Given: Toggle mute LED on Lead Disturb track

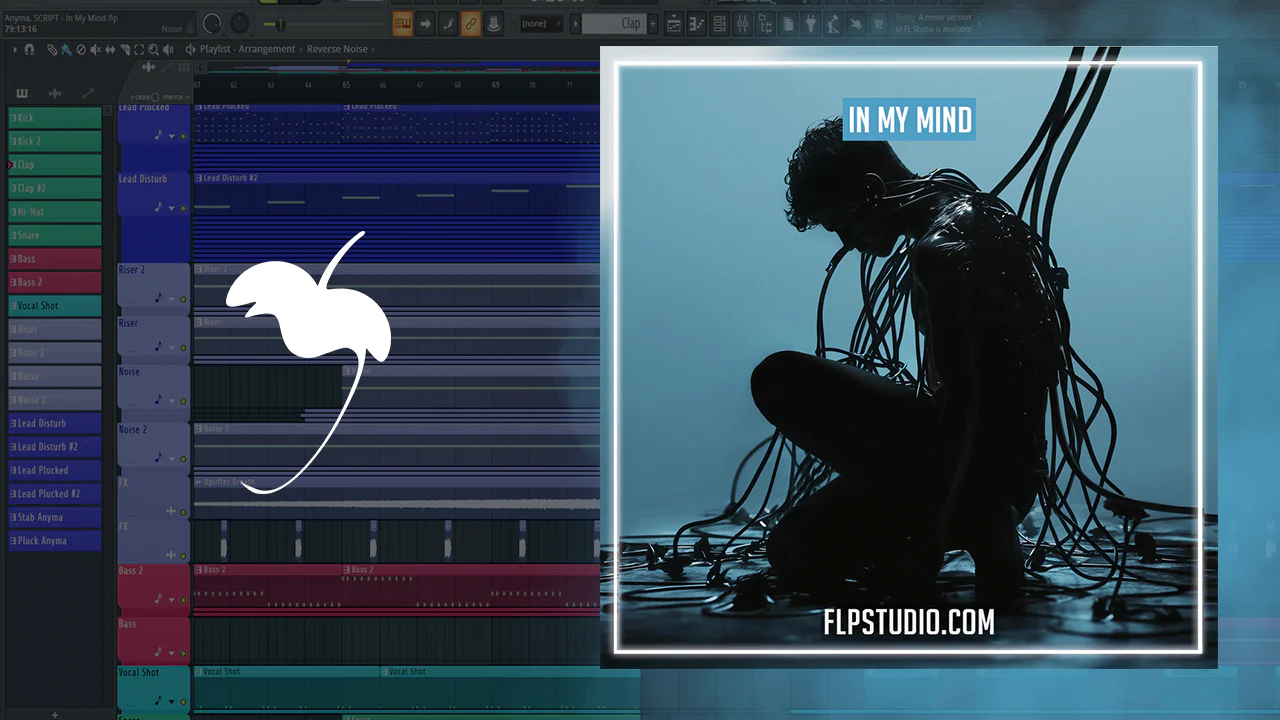Looking at the screenshot, I should tap(183, 209).
